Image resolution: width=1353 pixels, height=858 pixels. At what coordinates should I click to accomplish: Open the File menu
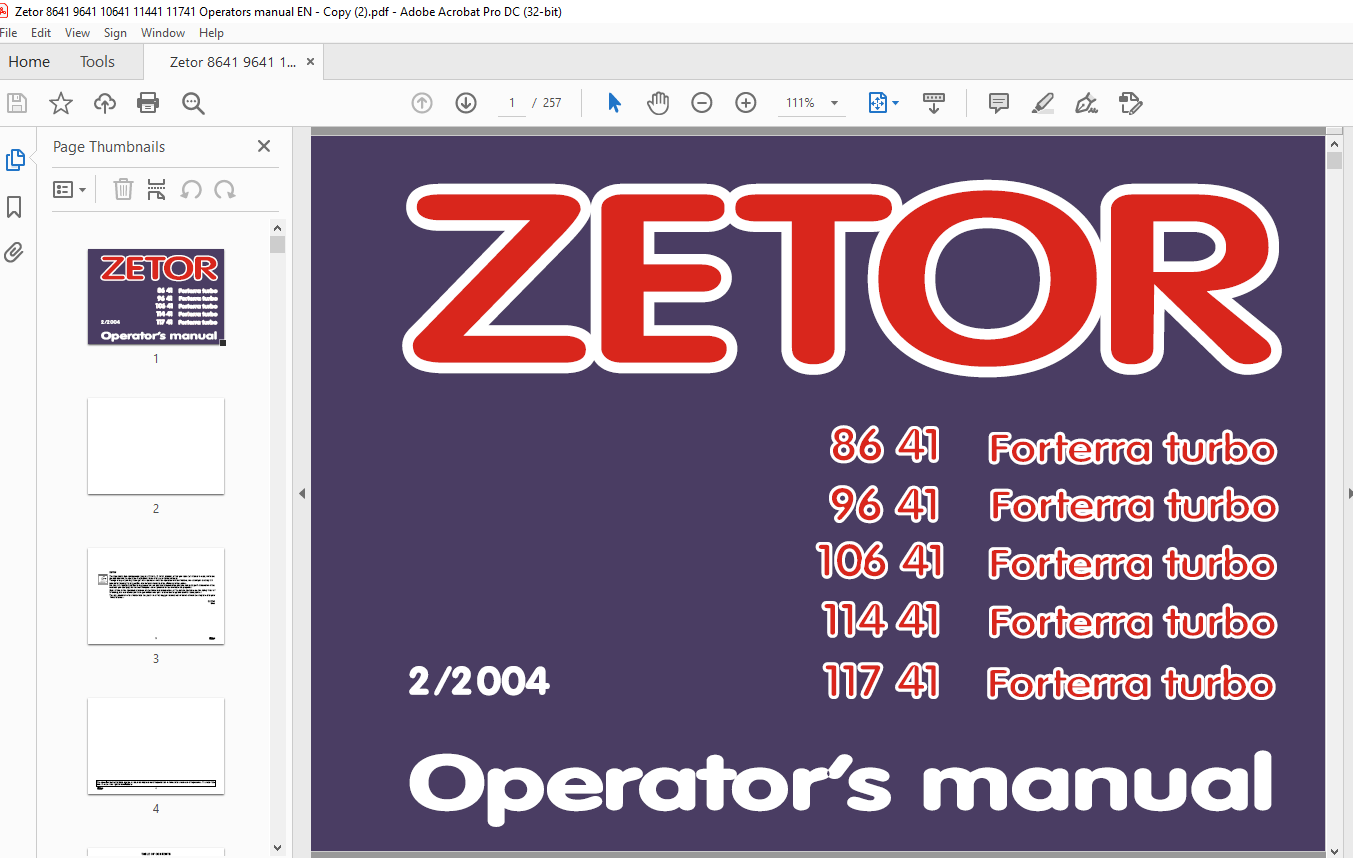click(x=8, y=33)
